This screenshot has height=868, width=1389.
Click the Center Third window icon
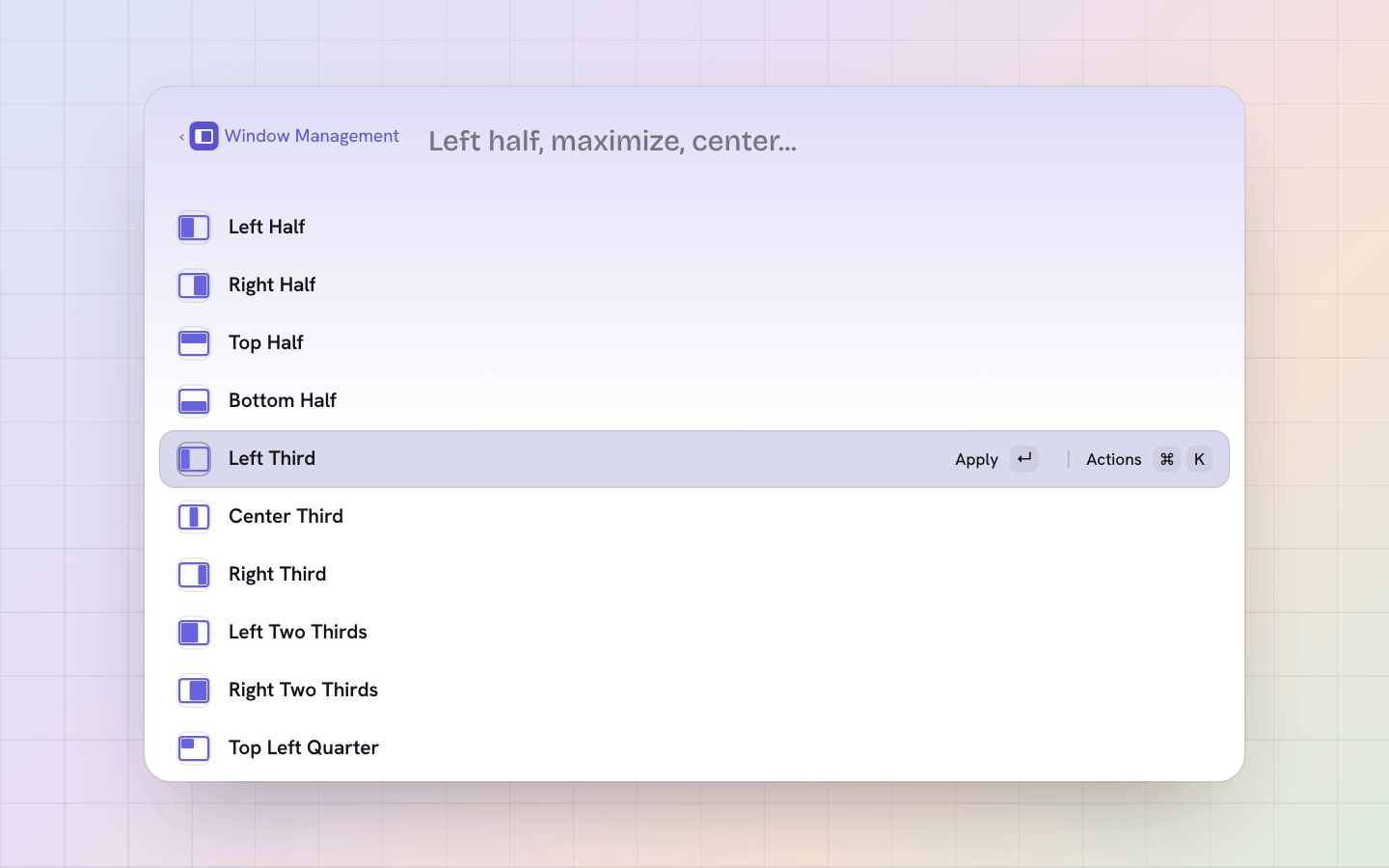tap(194, 517)
